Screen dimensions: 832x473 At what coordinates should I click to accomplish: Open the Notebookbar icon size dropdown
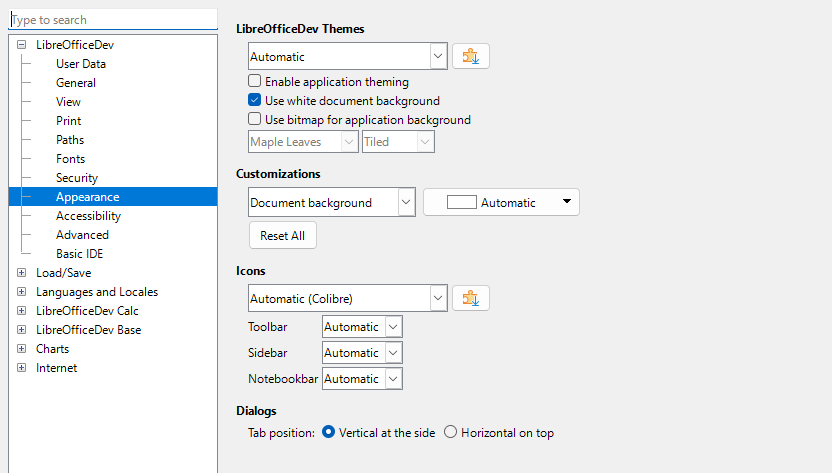tap(362, 379)
